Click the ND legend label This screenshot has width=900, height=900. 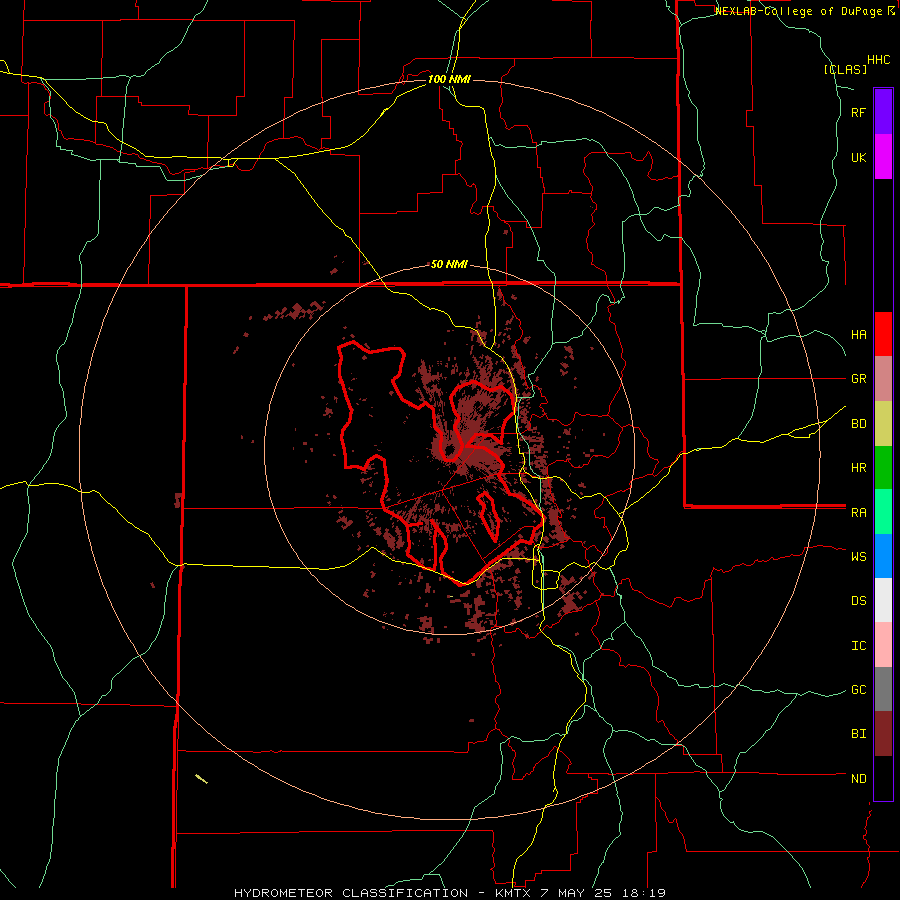click(858, 779)
